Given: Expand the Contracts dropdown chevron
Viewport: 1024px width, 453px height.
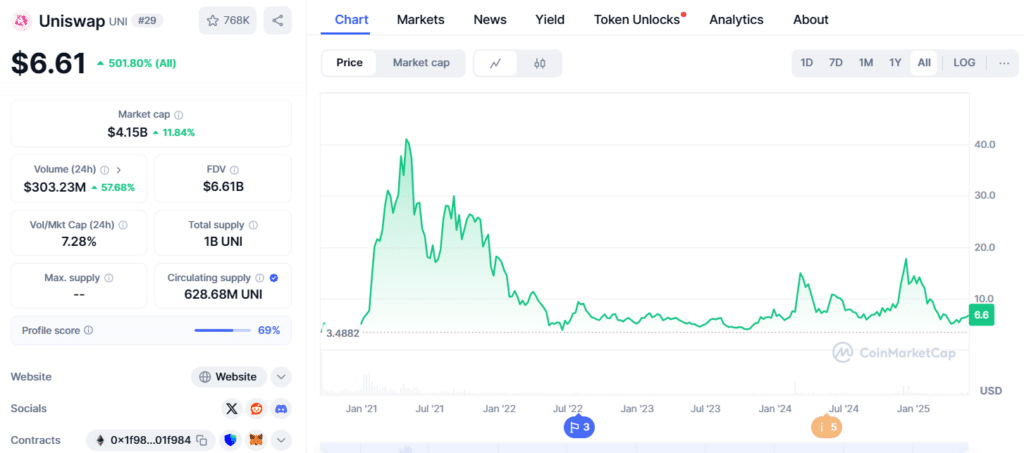Looking at the screenshot, I should (281, 440).
